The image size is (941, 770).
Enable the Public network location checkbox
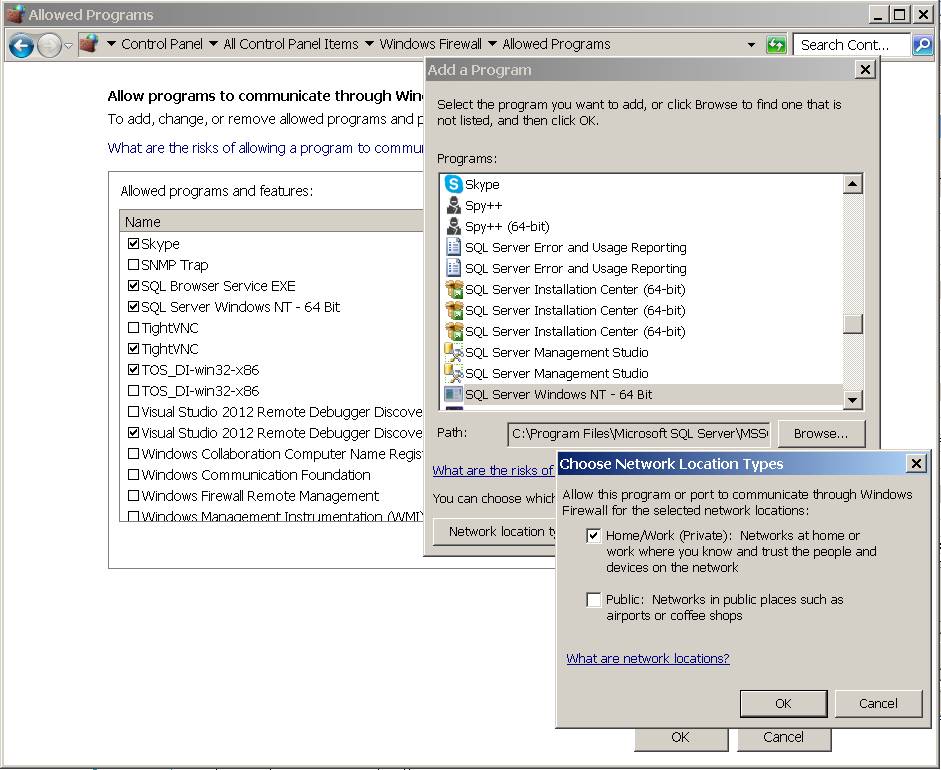pyautogui.click(x=594, y=600)
